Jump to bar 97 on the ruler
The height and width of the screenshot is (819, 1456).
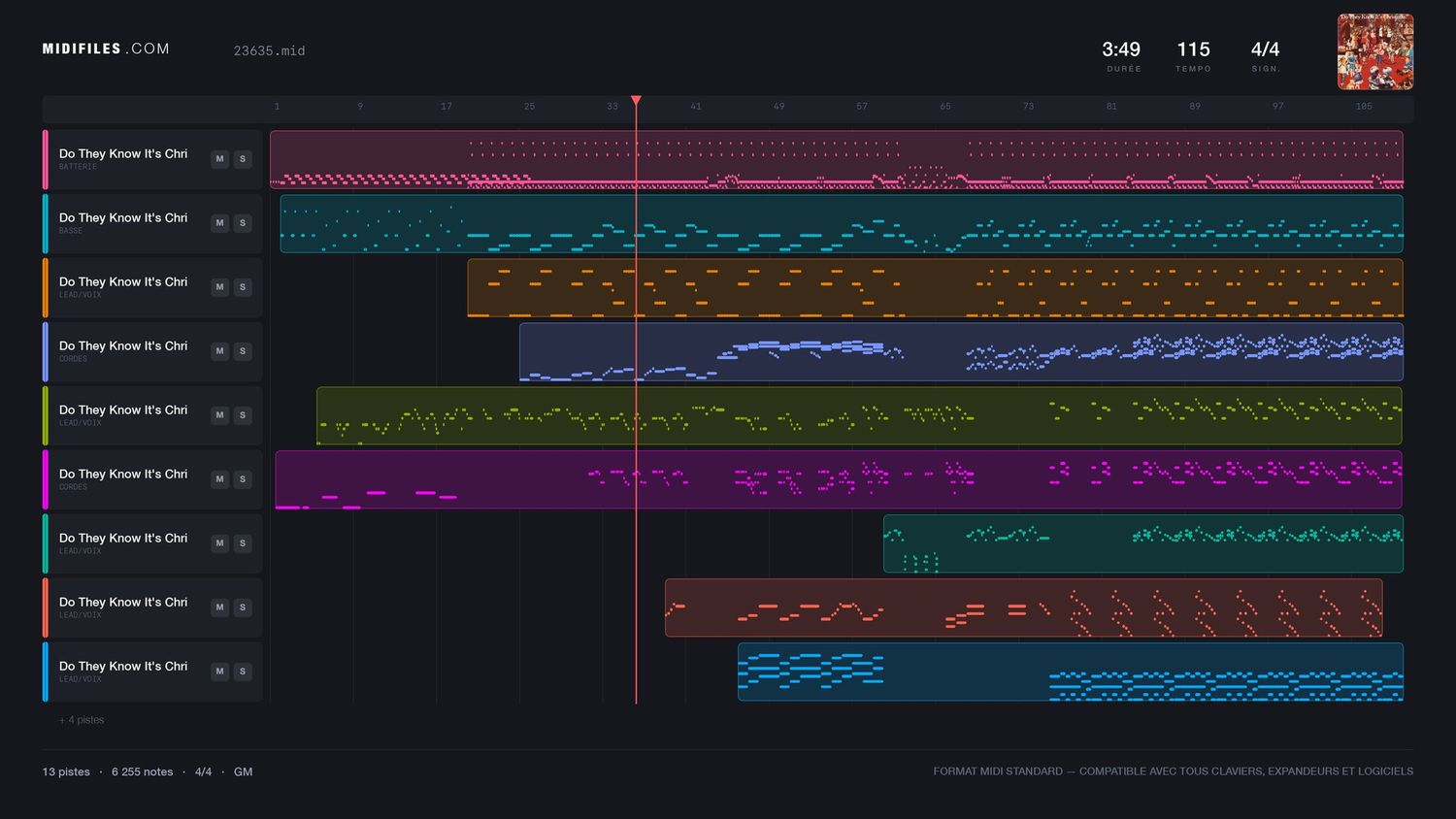(1277, 106)
